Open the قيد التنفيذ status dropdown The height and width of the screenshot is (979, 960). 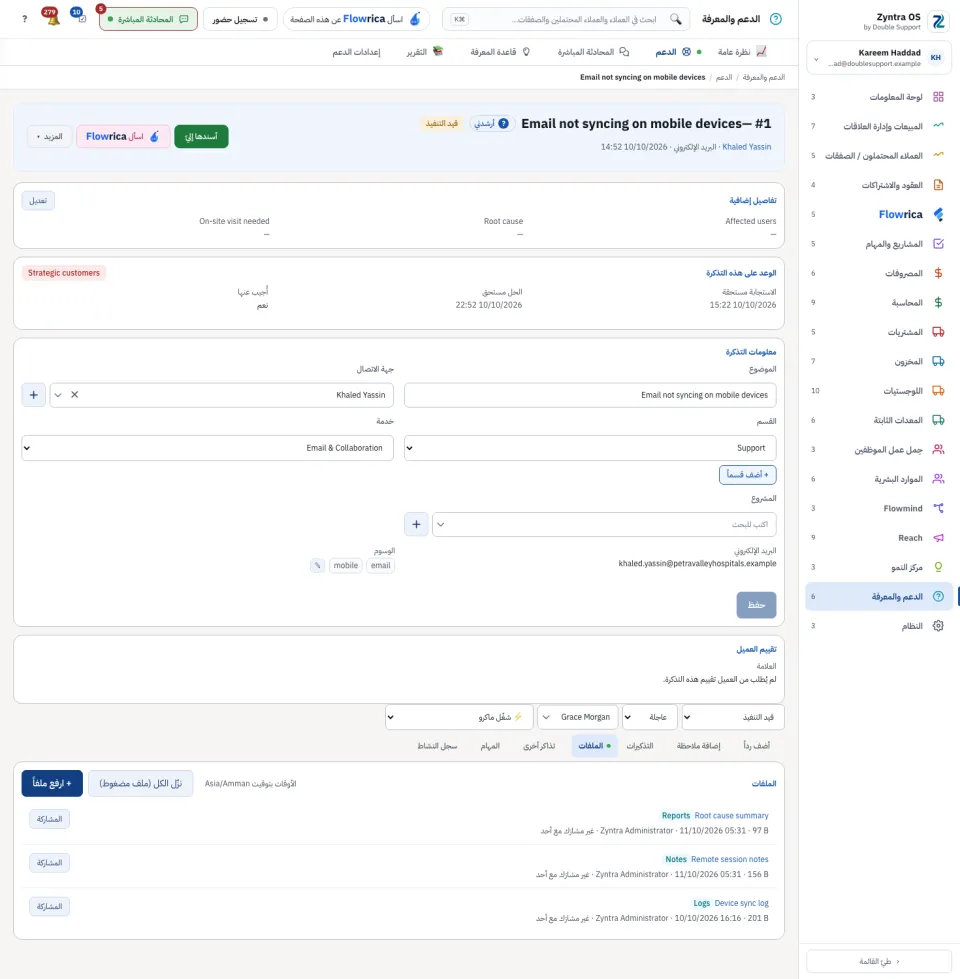click(733, 717)
